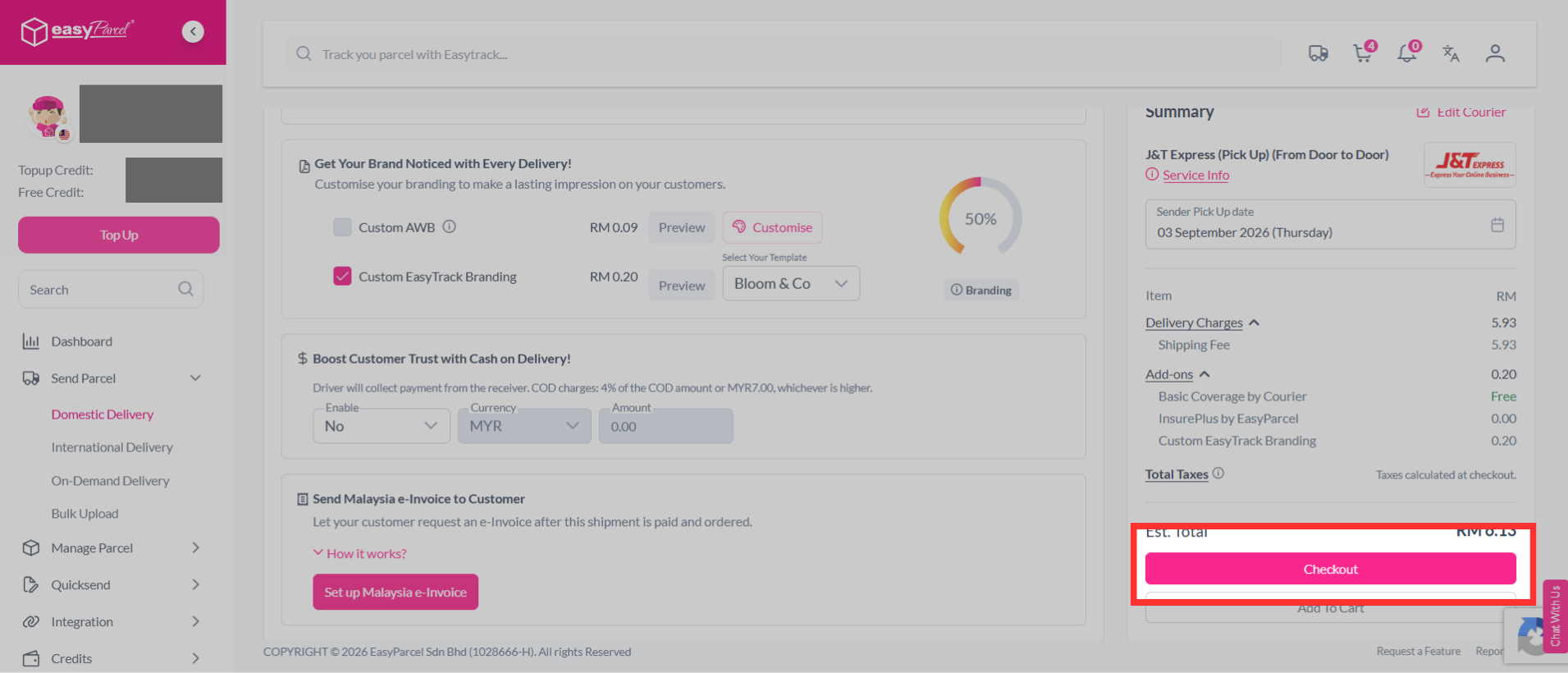This screenshot has height=673, width=1568.
Task: Click the Custom AWB info icon
Action: (450, 227)
